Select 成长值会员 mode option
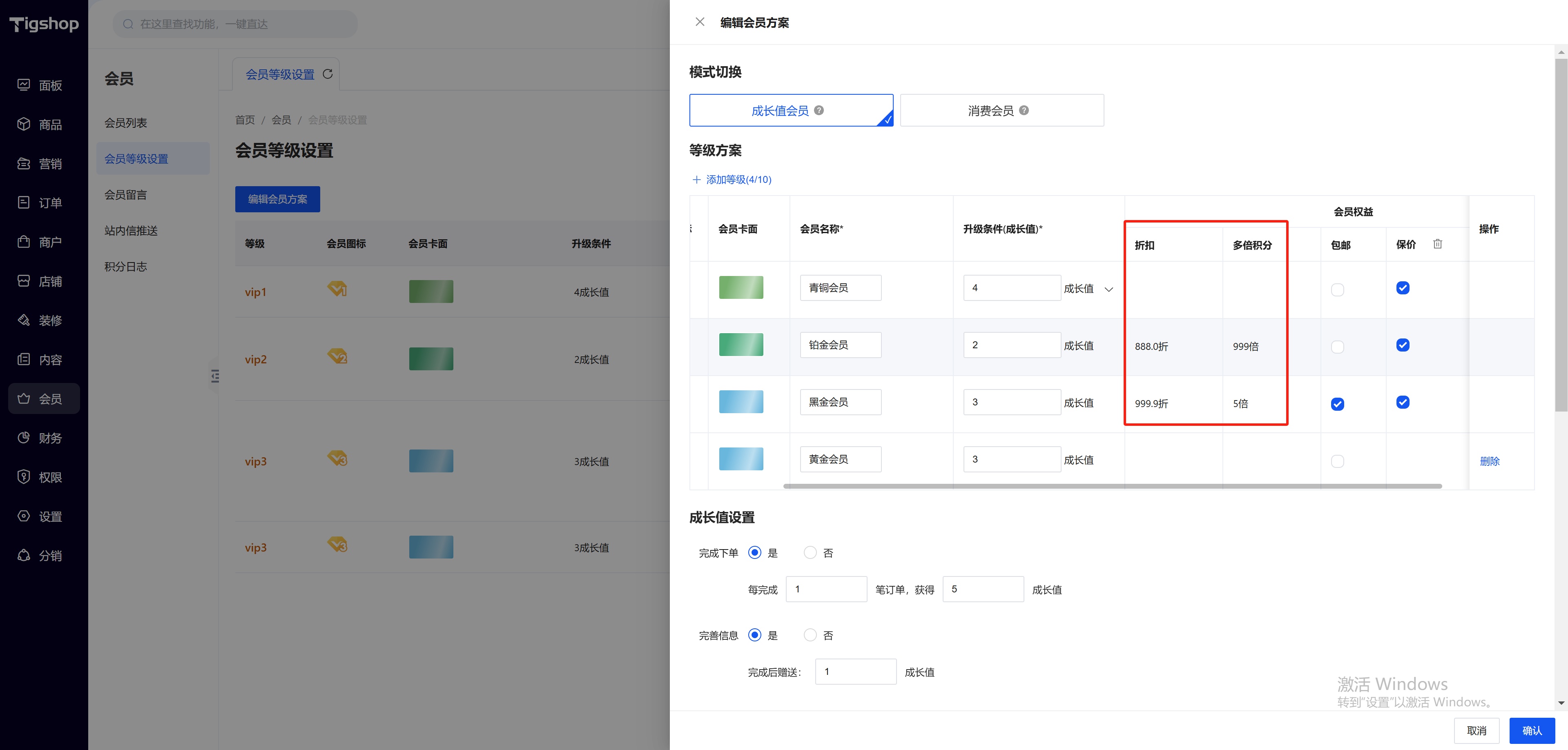The width and height of the screenshot is (1568, 750). pos(791,110)
